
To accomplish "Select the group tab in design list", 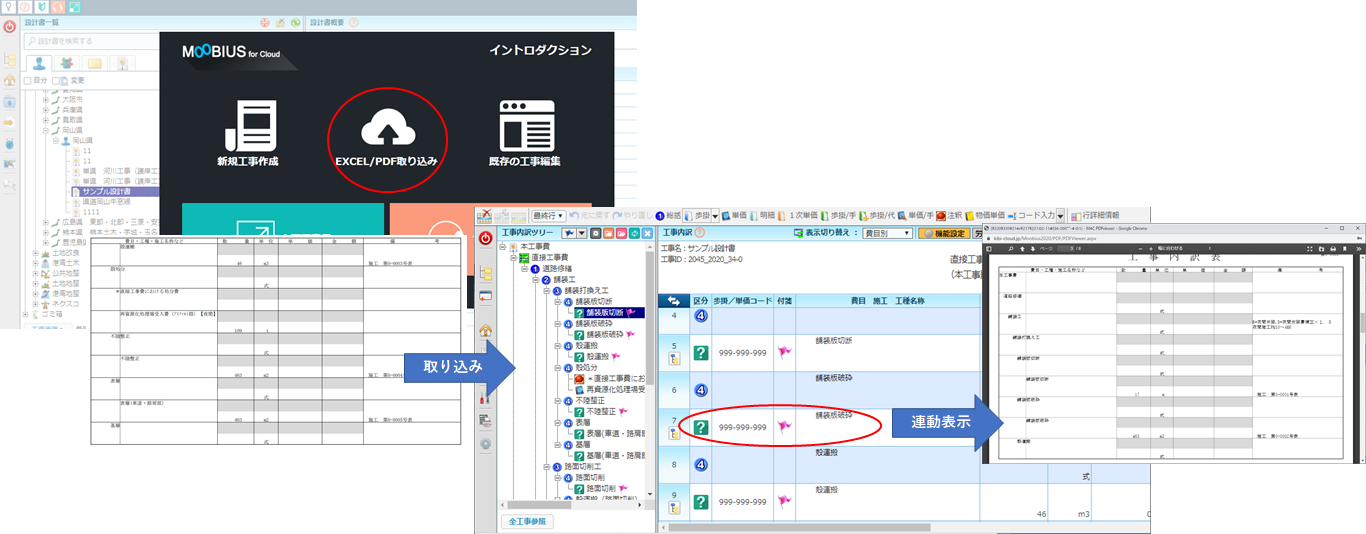I will click(68, 63).
